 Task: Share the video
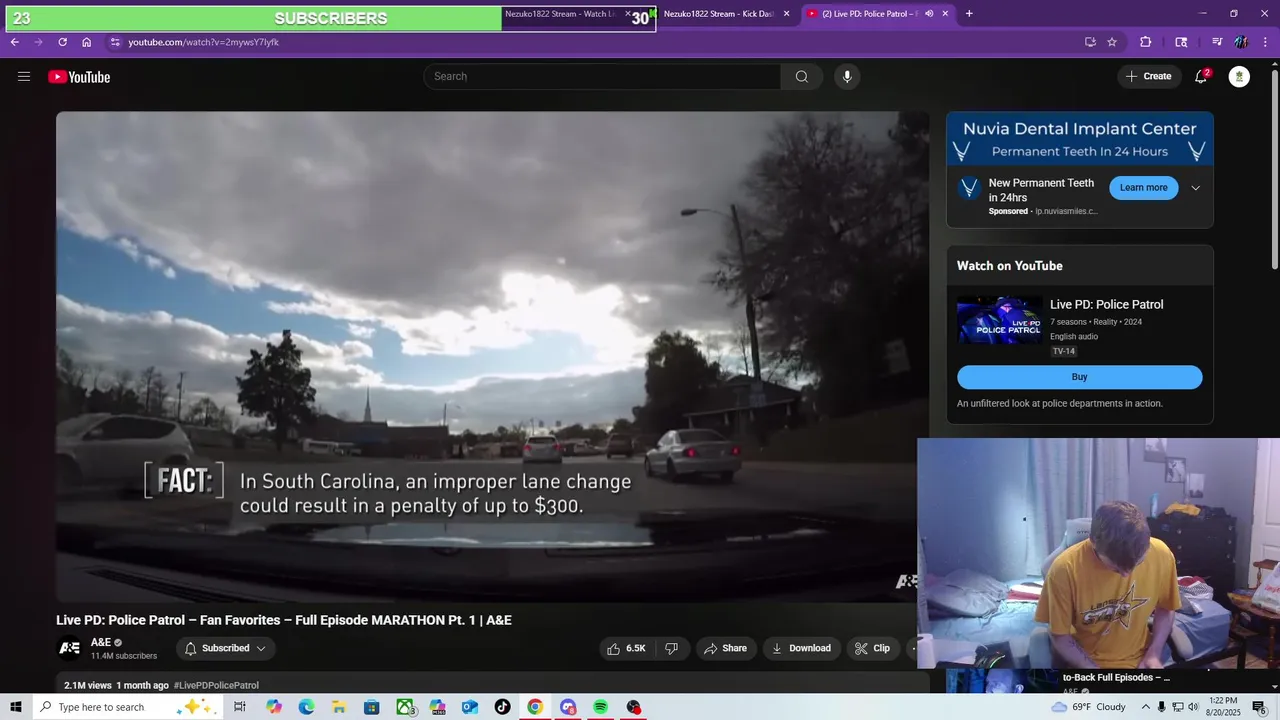click(726, 648)
